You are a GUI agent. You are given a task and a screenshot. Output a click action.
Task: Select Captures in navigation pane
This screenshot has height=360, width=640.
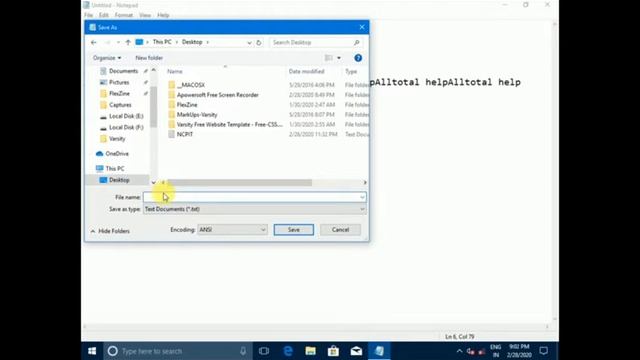pos(120,105)
